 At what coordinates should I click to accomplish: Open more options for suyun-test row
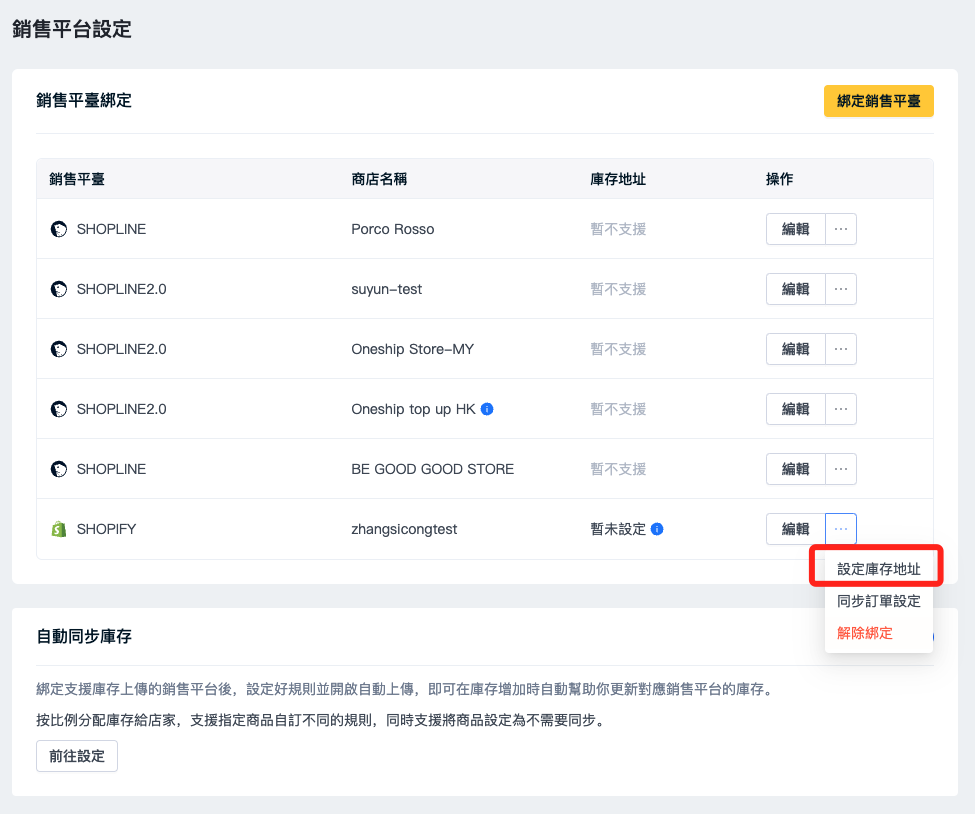[841, 289]
